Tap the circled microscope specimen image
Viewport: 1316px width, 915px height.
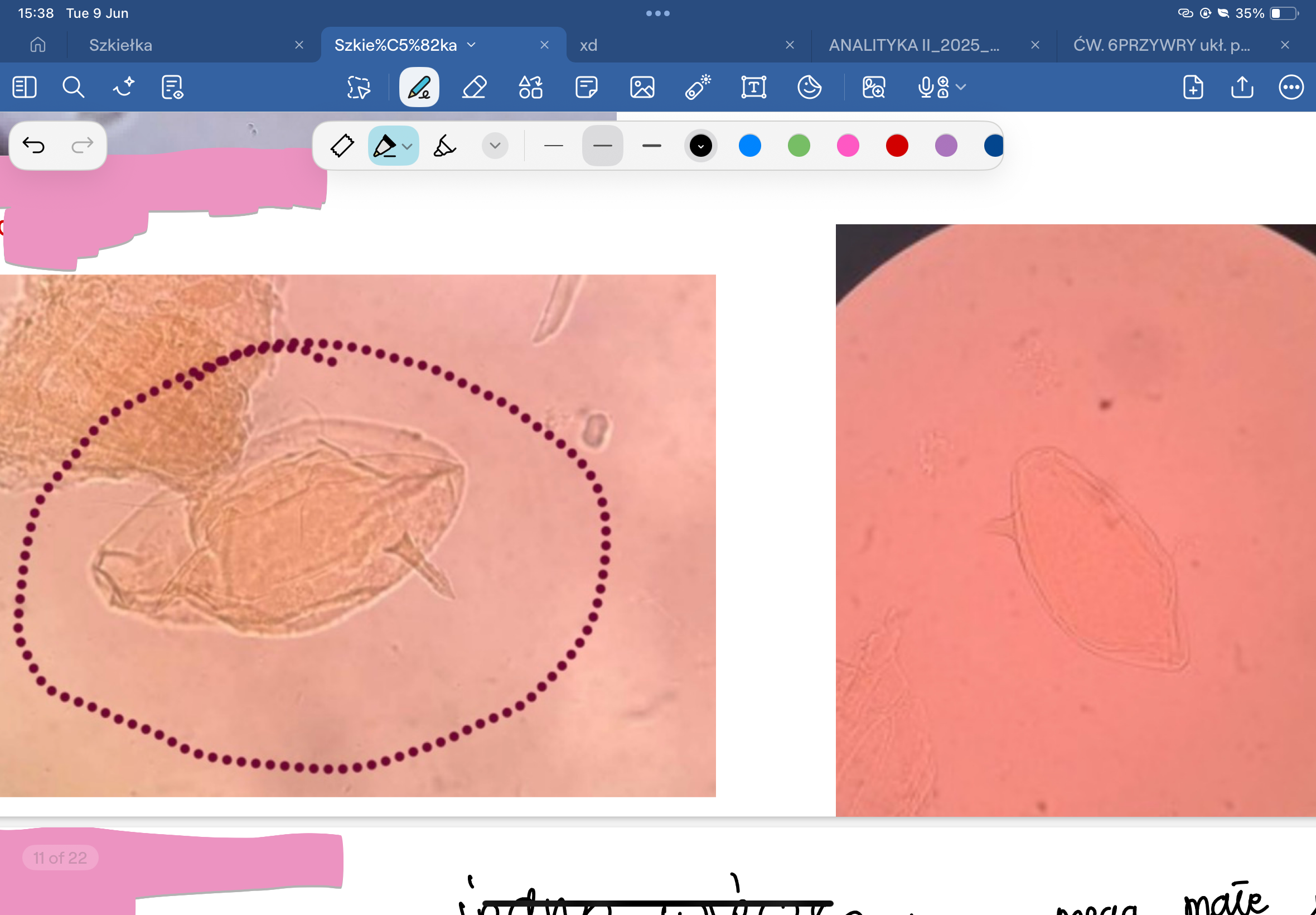click(357, 536)
